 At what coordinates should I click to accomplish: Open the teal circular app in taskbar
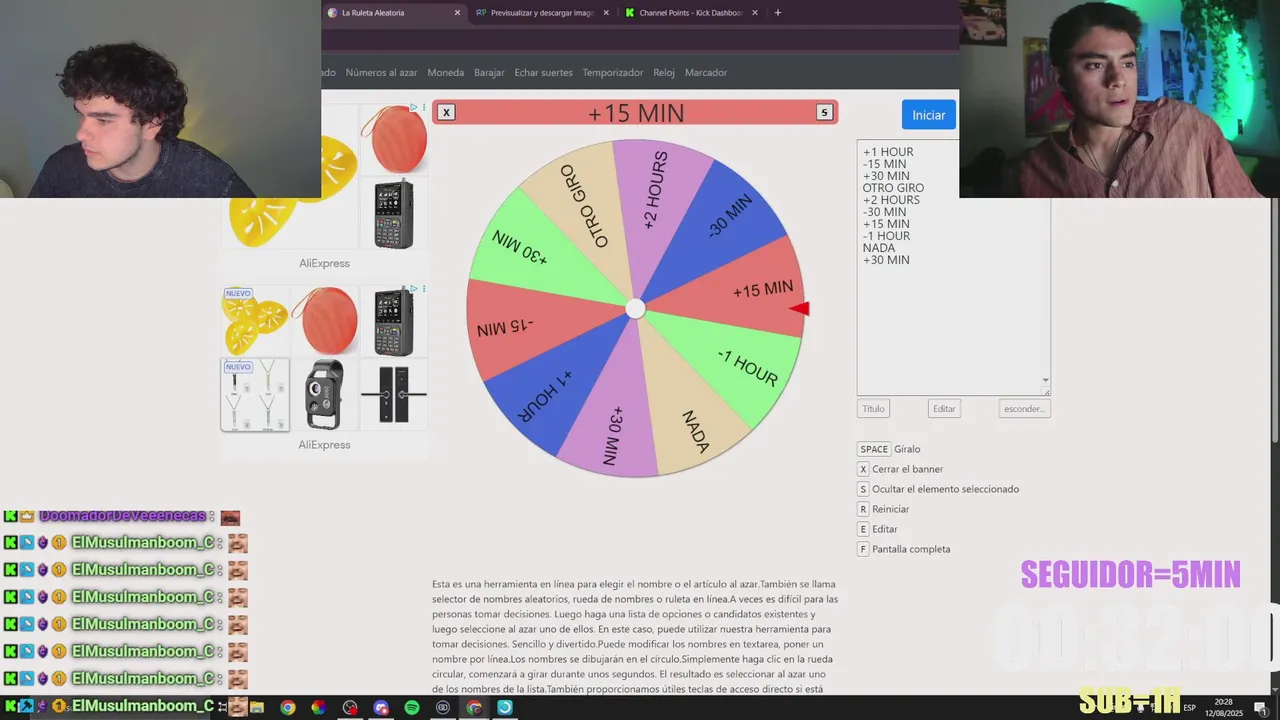(505, 708)
